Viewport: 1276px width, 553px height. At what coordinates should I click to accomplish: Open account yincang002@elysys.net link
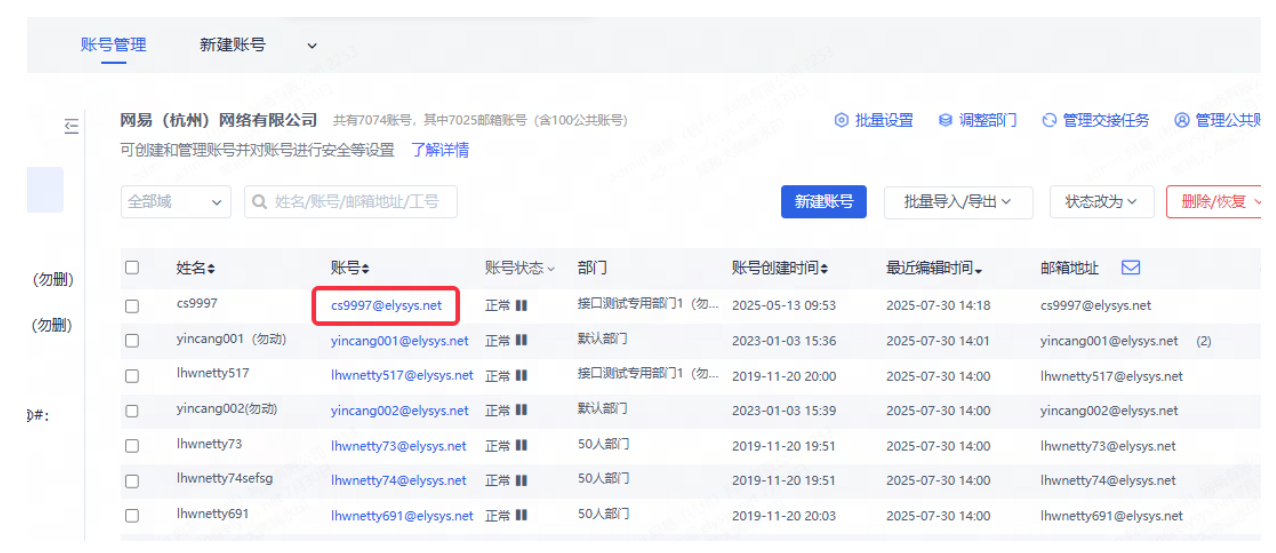tap(399, 411)
